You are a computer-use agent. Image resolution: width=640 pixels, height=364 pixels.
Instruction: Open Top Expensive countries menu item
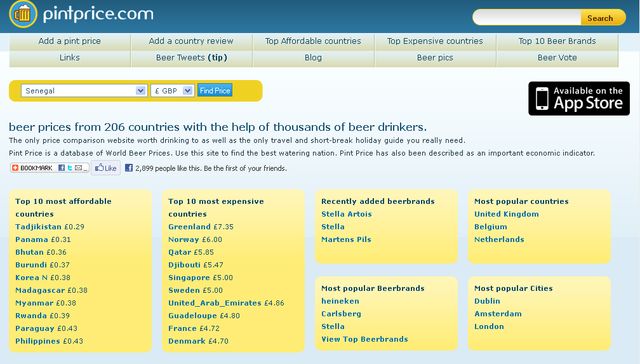tap(435, 41)
